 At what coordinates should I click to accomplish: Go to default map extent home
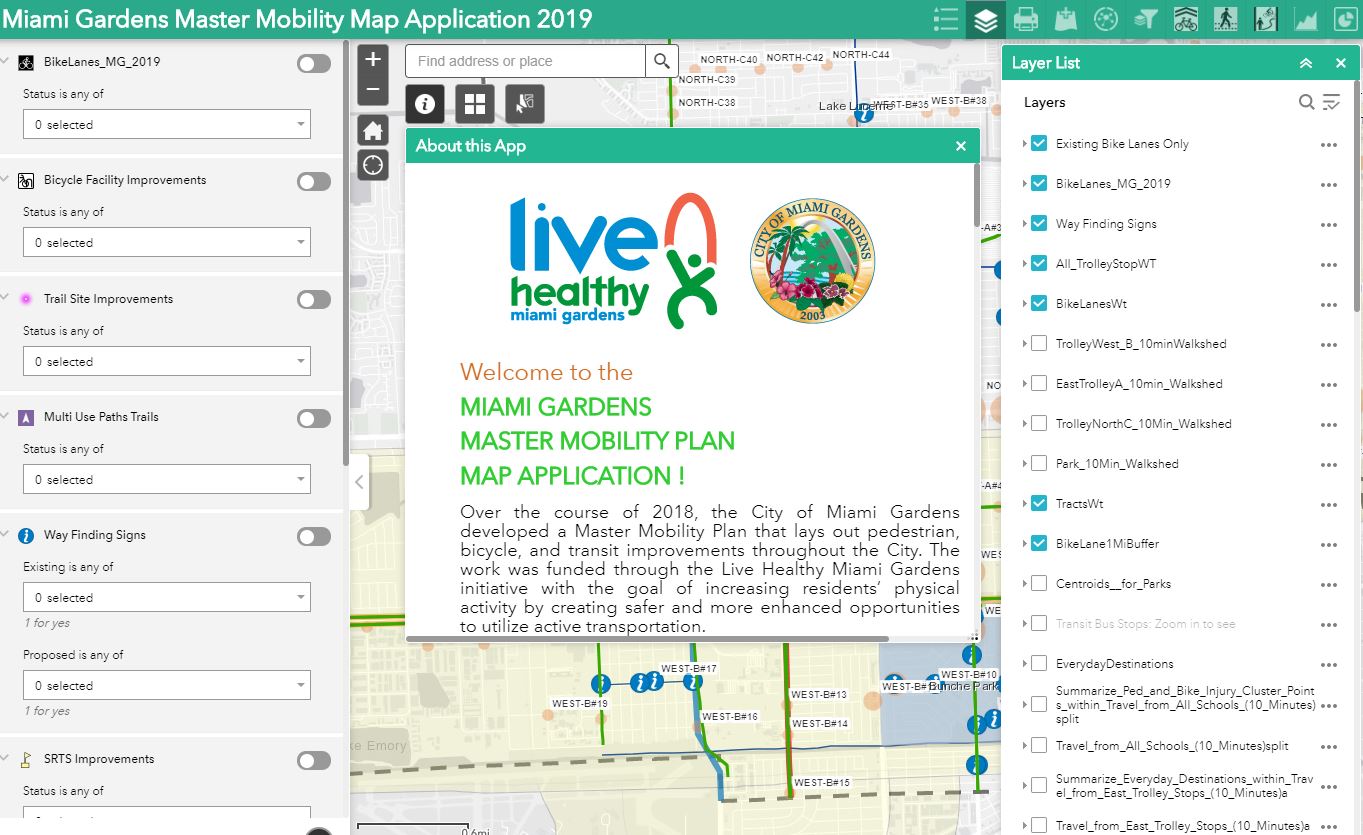(373, 130)
